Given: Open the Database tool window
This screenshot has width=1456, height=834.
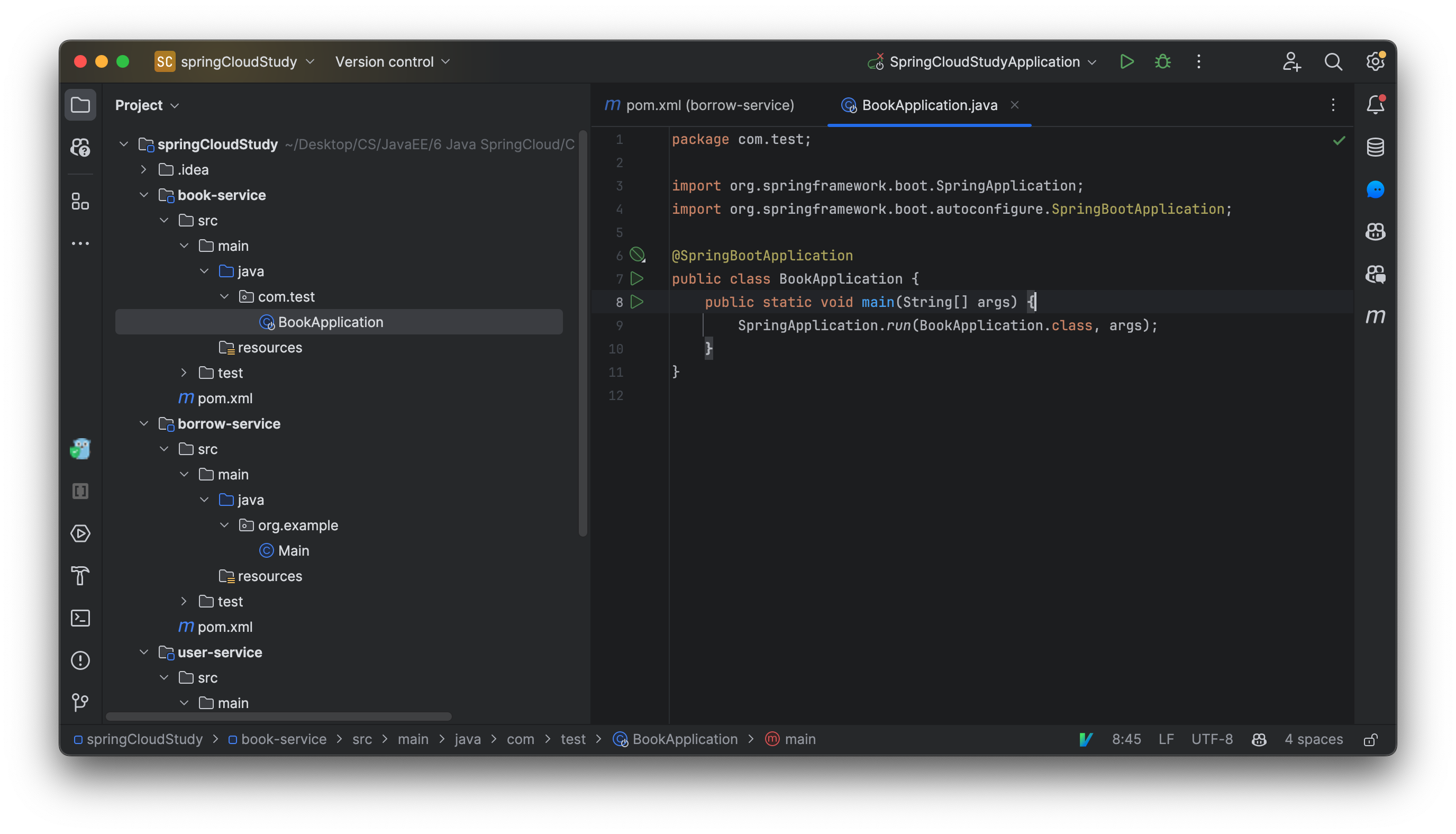Looking at the screenshot, I should [1376, 146].
